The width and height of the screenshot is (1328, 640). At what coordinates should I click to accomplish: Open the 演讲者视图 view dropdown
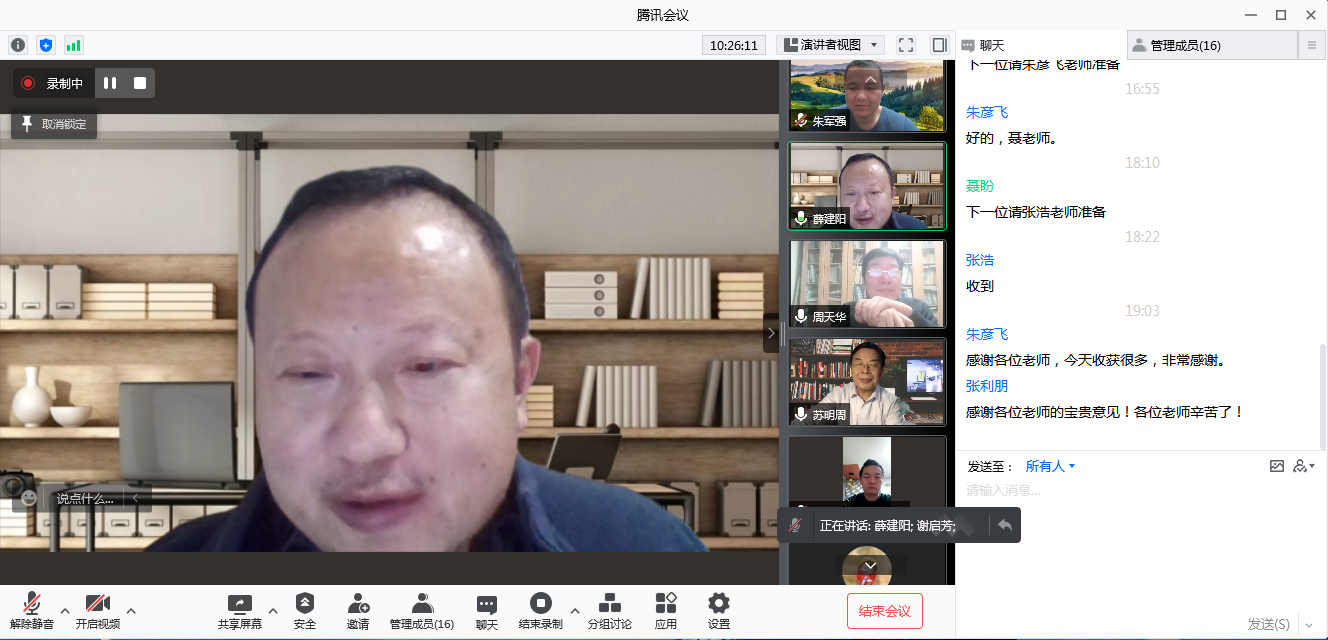[x=830, y=45]
